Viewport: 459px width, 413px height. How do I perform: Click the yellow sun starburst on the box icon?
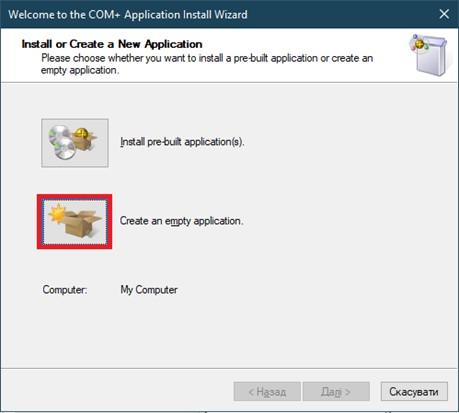point(58,213)
